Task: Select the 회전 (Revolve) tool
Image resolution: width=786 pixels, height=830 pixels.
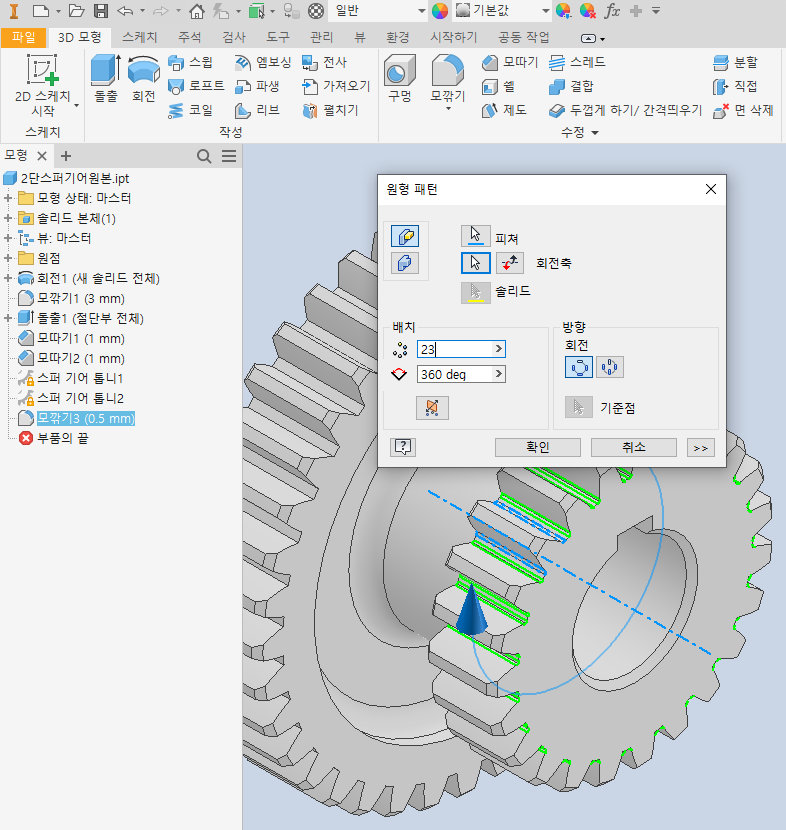Action: tap(143, 78)
